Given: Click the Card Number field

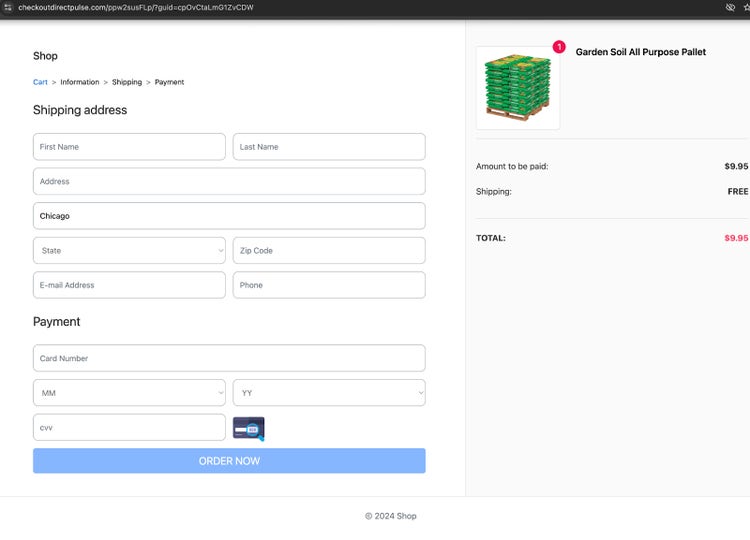Looking at the screenshot, I should click(x=229, y=358).
